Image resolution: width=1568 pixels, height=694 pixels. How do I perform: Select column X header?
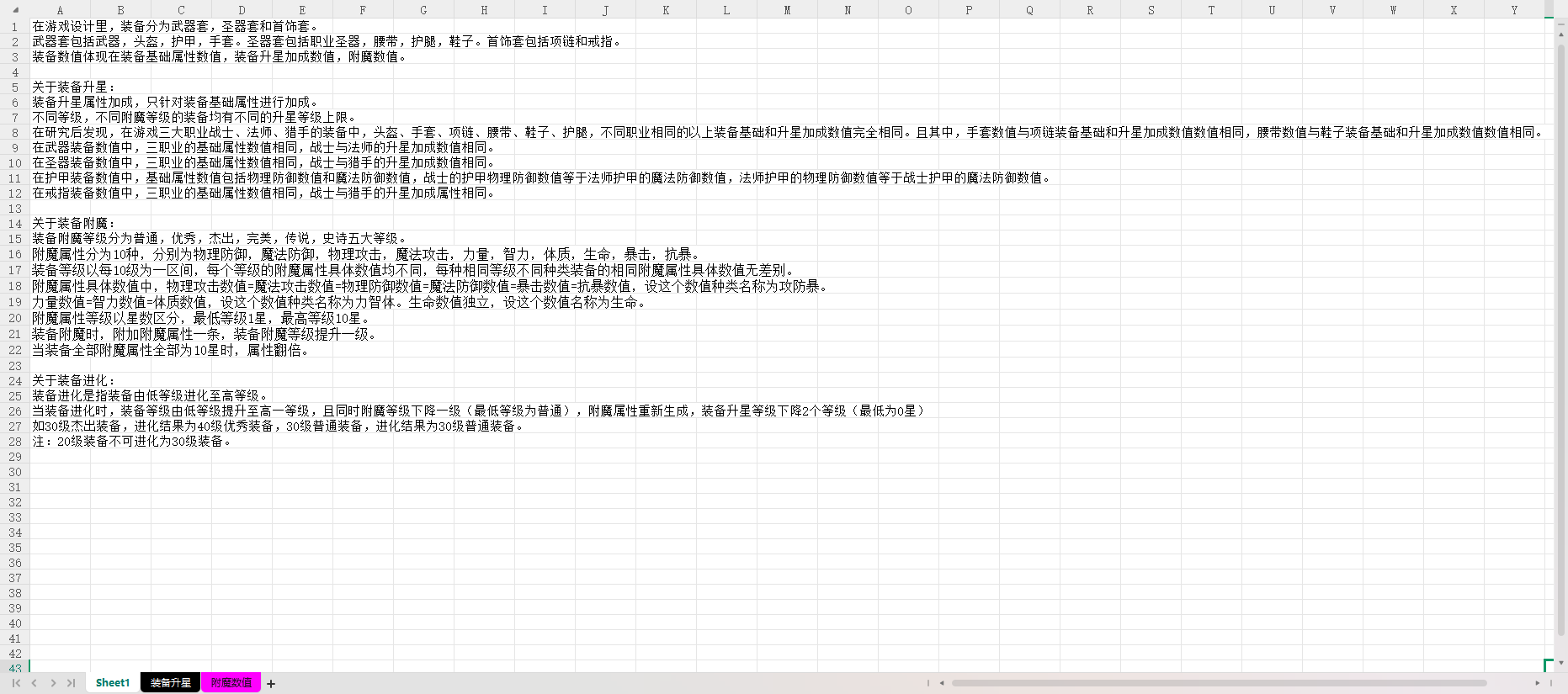pos(1454,10)
